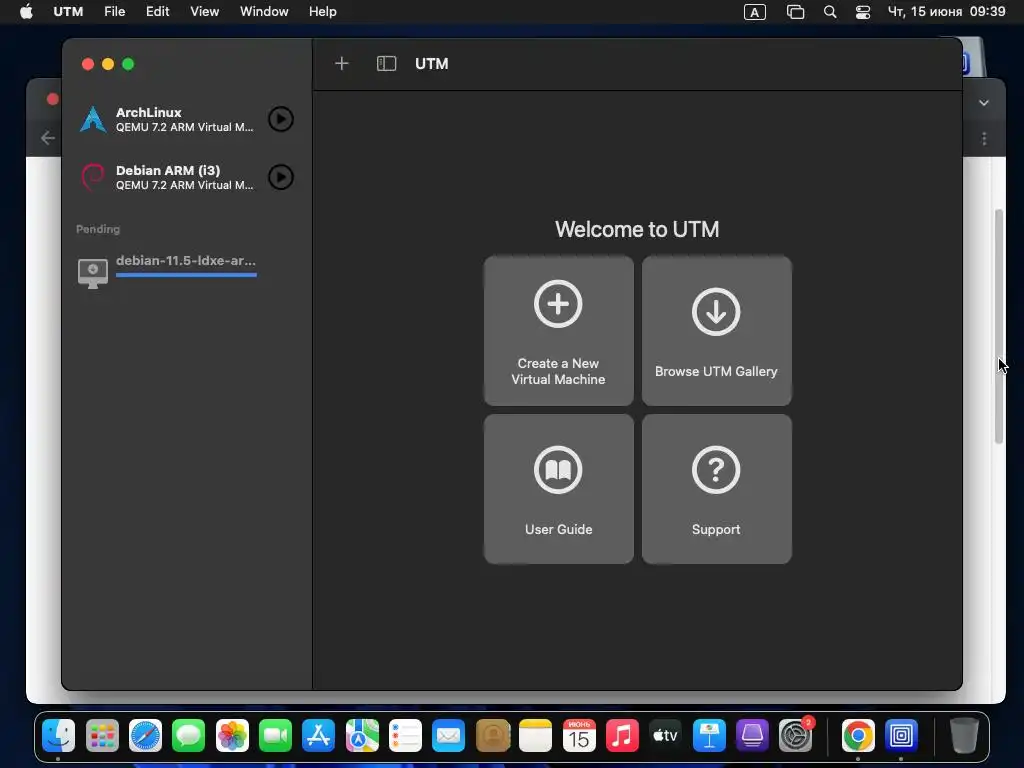The width and height of the screenshot is (1024, 768).
Task: Open System Settings from the Dock
Action: coord(795,736)
